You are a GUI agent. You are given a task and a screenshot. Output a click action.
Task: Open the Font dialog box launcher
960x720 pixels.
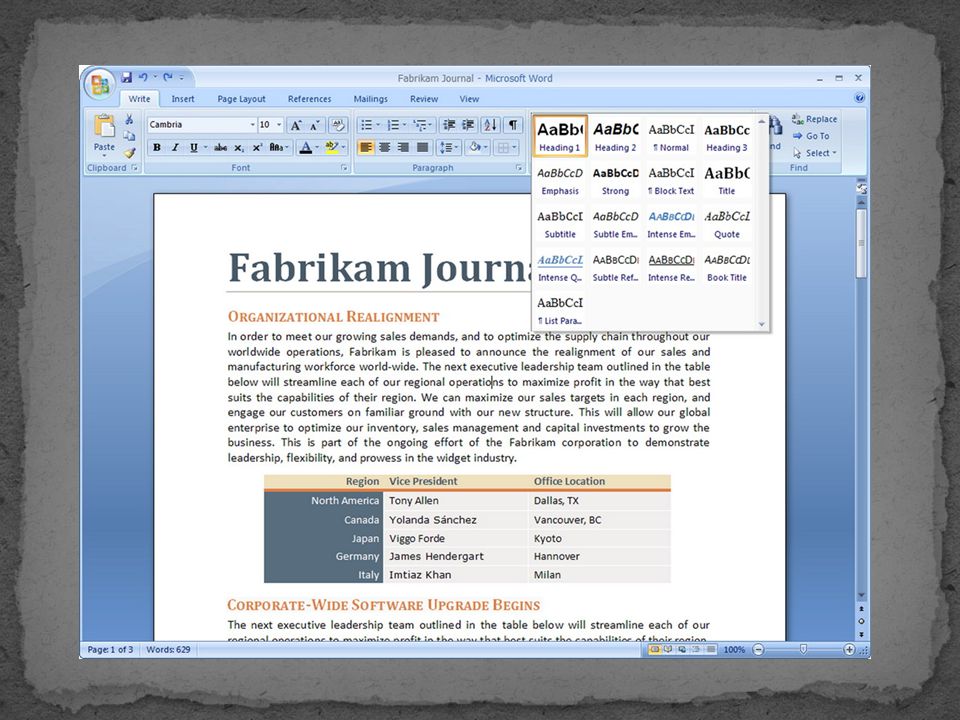344,168
